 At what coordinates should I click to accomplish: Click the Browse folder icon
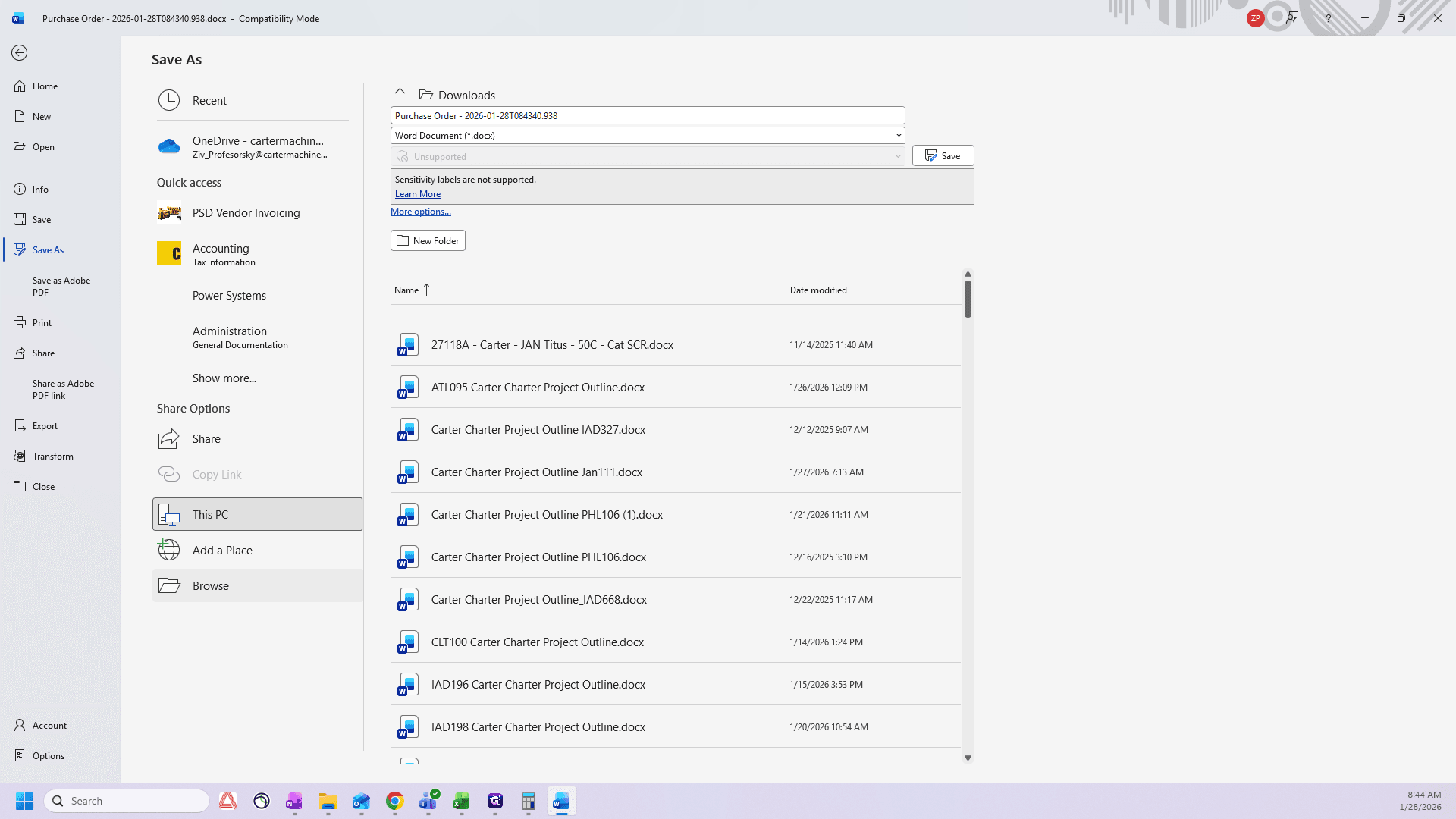pos(169,585)
